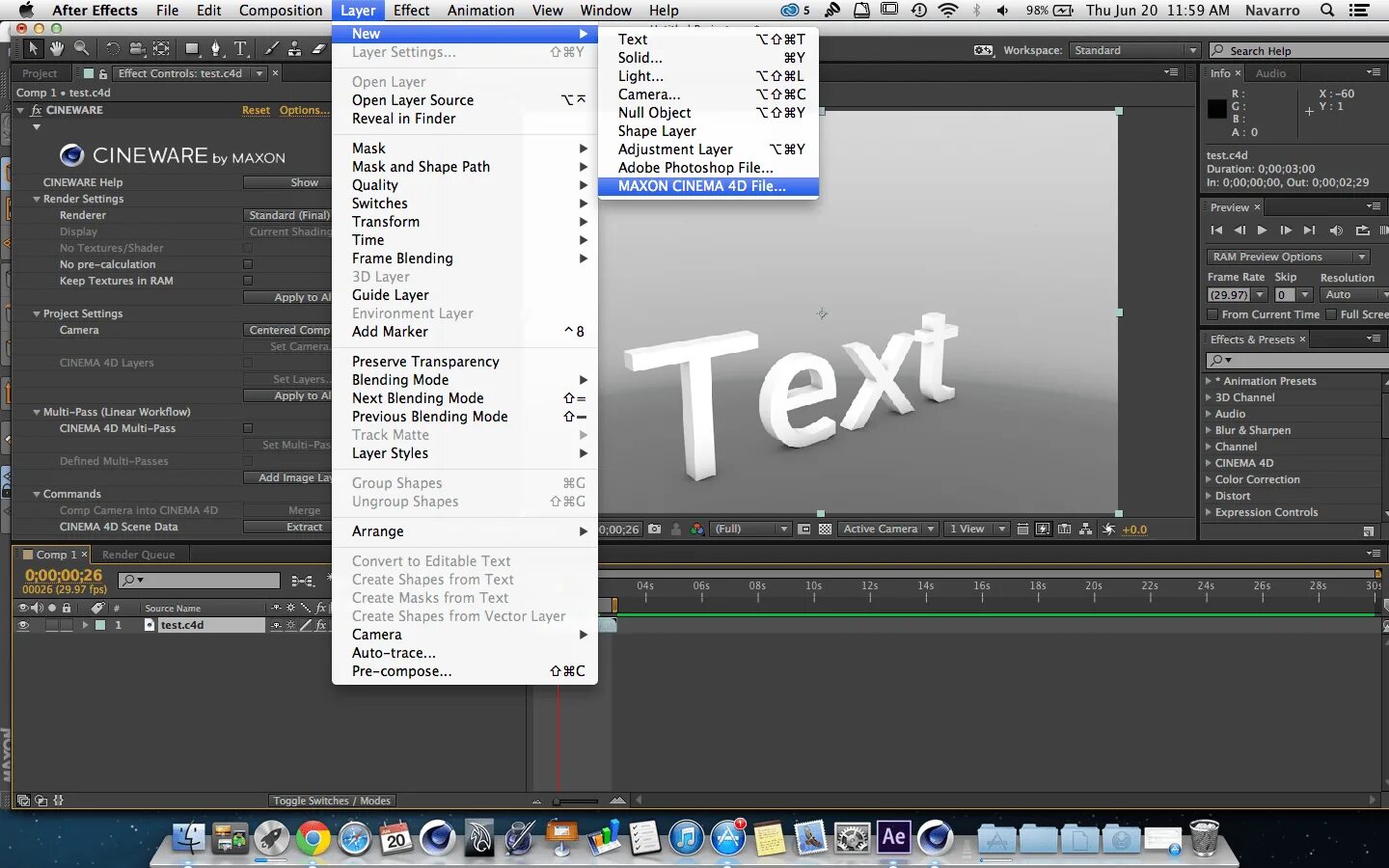1389x868 pixels.
Task: Hide the test.c4d layer eye toggle
Action: (23, 625)
